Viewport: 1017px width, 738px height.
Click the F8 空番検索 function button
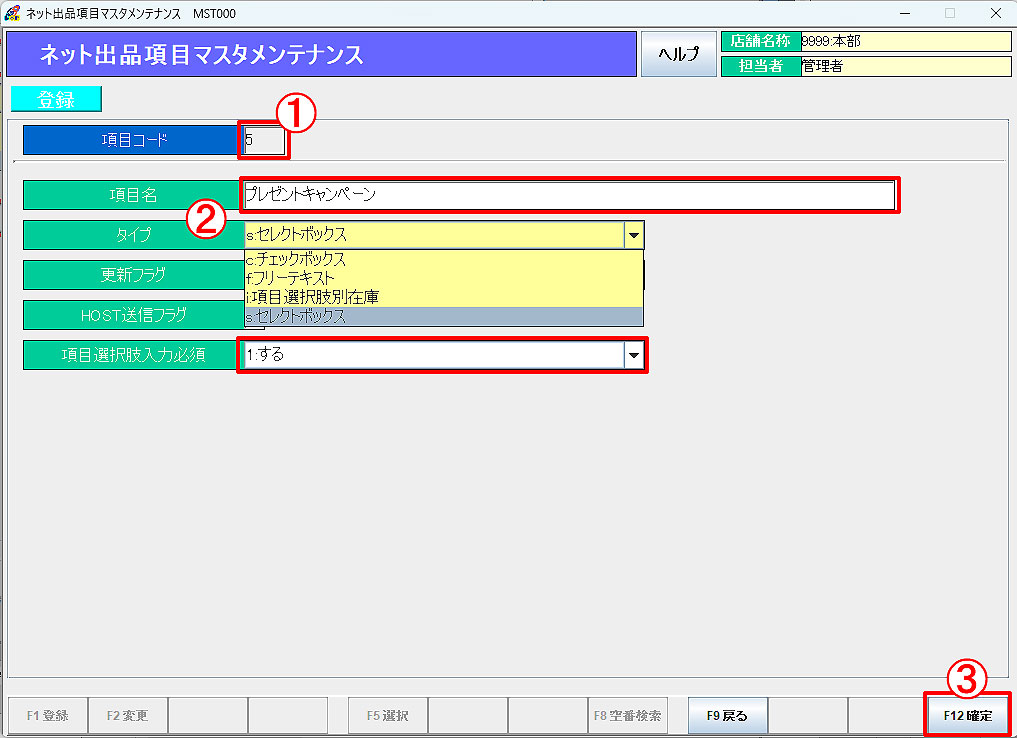627,715
